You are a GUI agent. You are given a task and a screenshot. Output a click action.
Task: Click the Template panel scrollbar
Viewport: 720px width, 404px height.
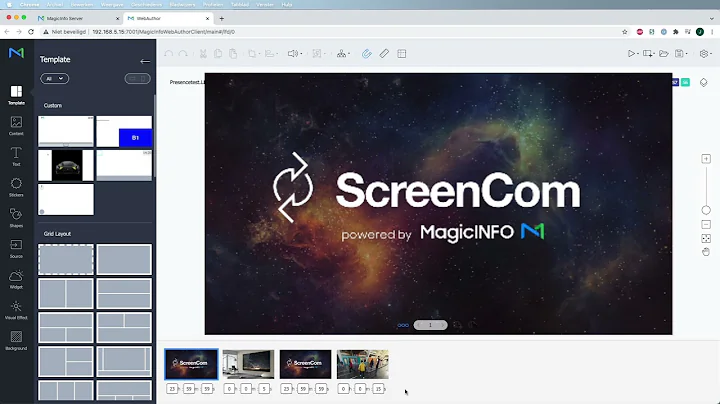(x=155, y=135)
